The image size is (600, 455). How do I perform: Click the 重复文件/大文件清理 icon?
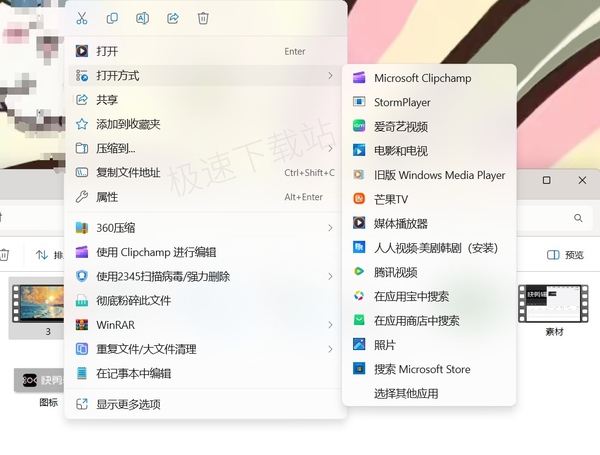point(82,349)
